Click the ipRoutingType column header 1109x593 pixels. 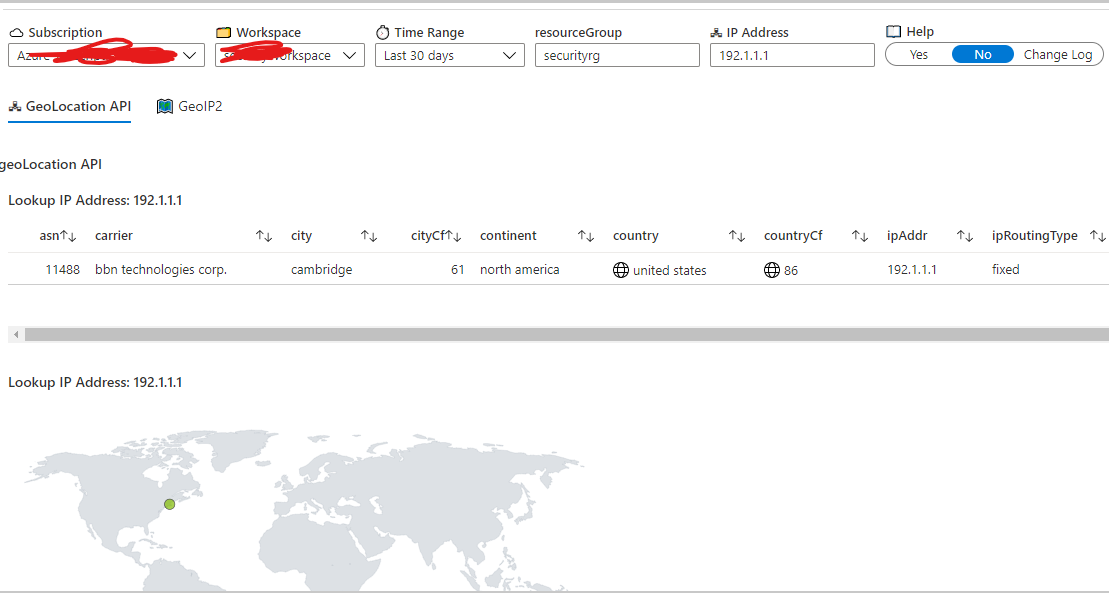1035,236
